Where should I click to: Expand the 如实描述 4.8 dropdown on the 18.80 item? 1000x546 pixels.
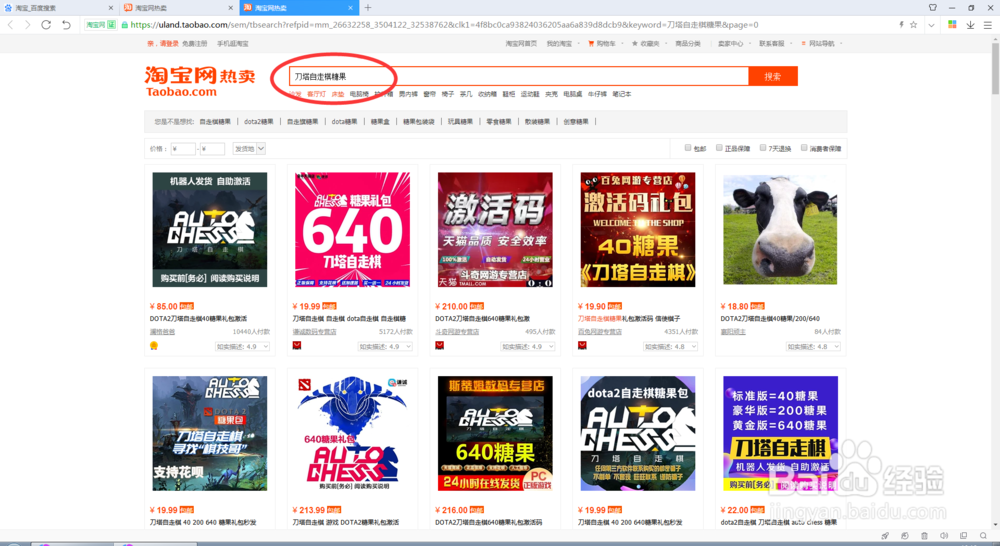coord(814,346)
